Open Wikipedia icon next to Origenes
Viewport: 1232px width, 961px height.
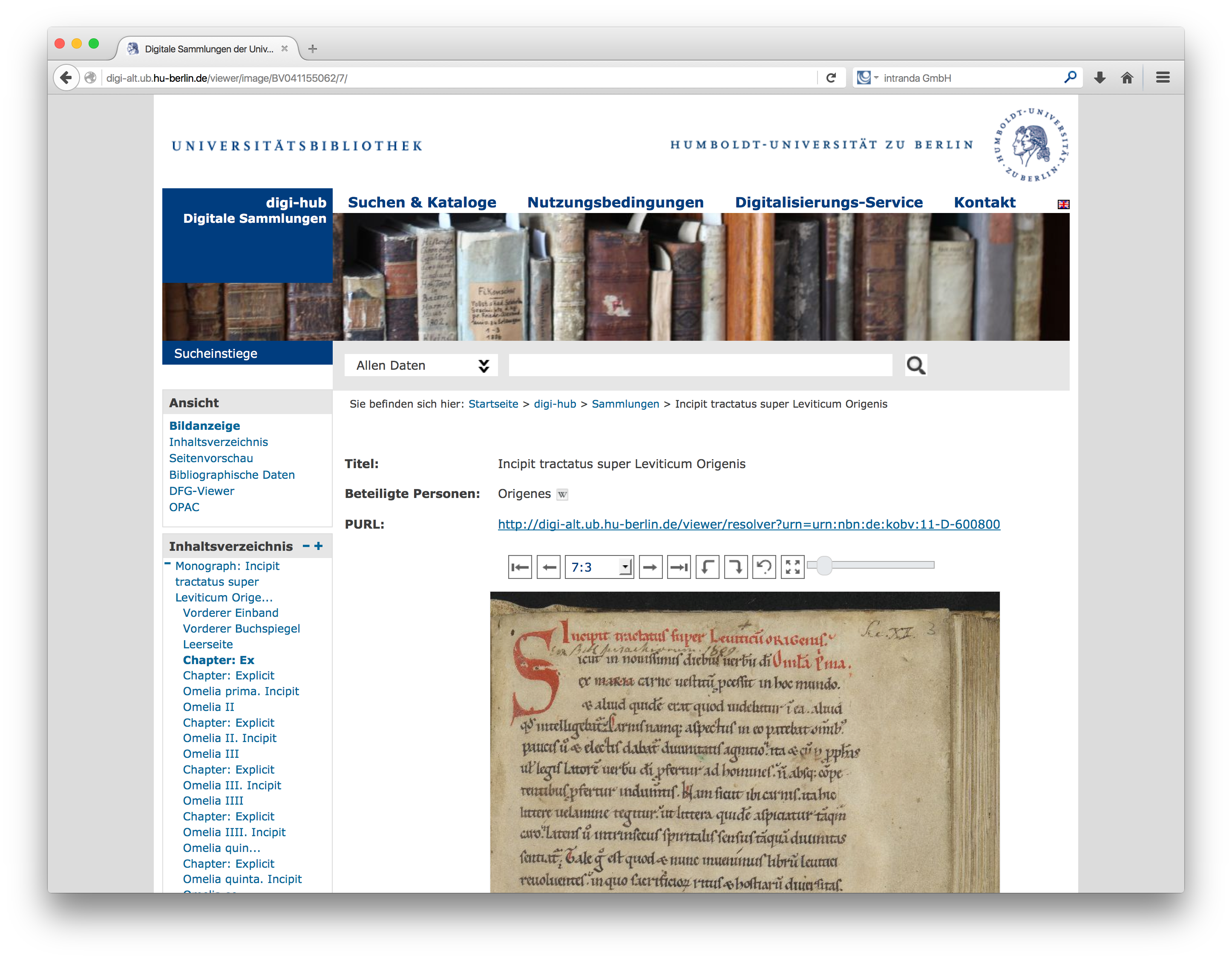coord(562,495)
